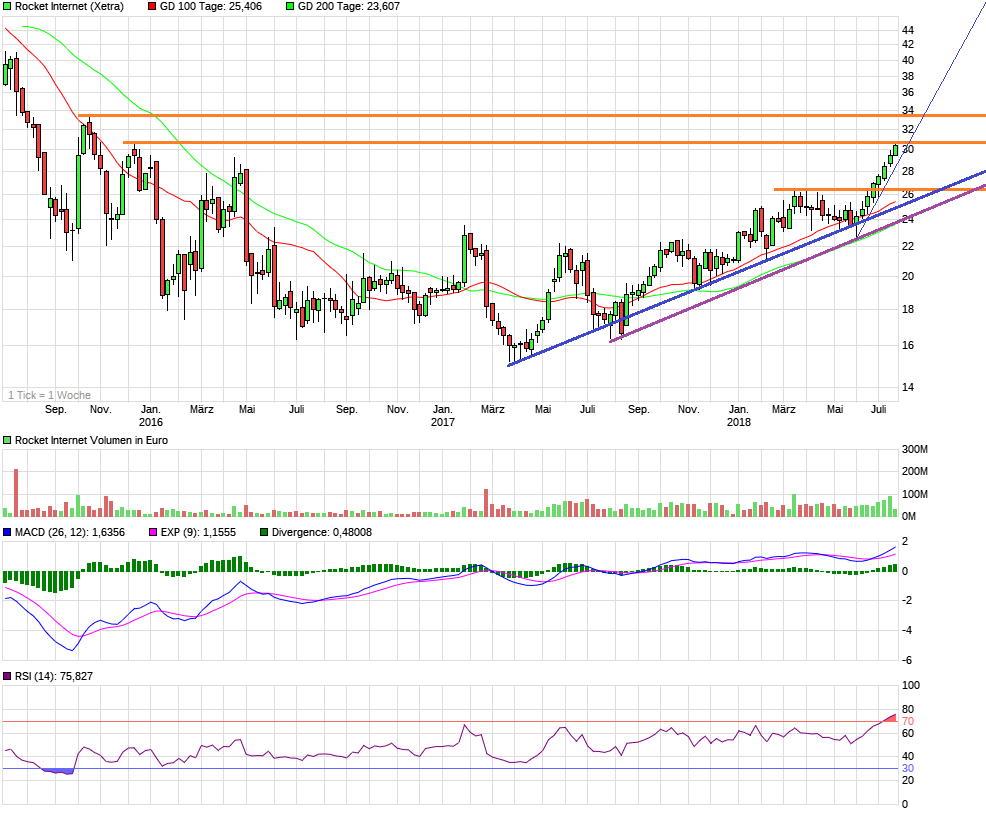Click the label 'Divergence: 0,48008'
Screen dimensions: 986x814
click(x=321, y=532)
